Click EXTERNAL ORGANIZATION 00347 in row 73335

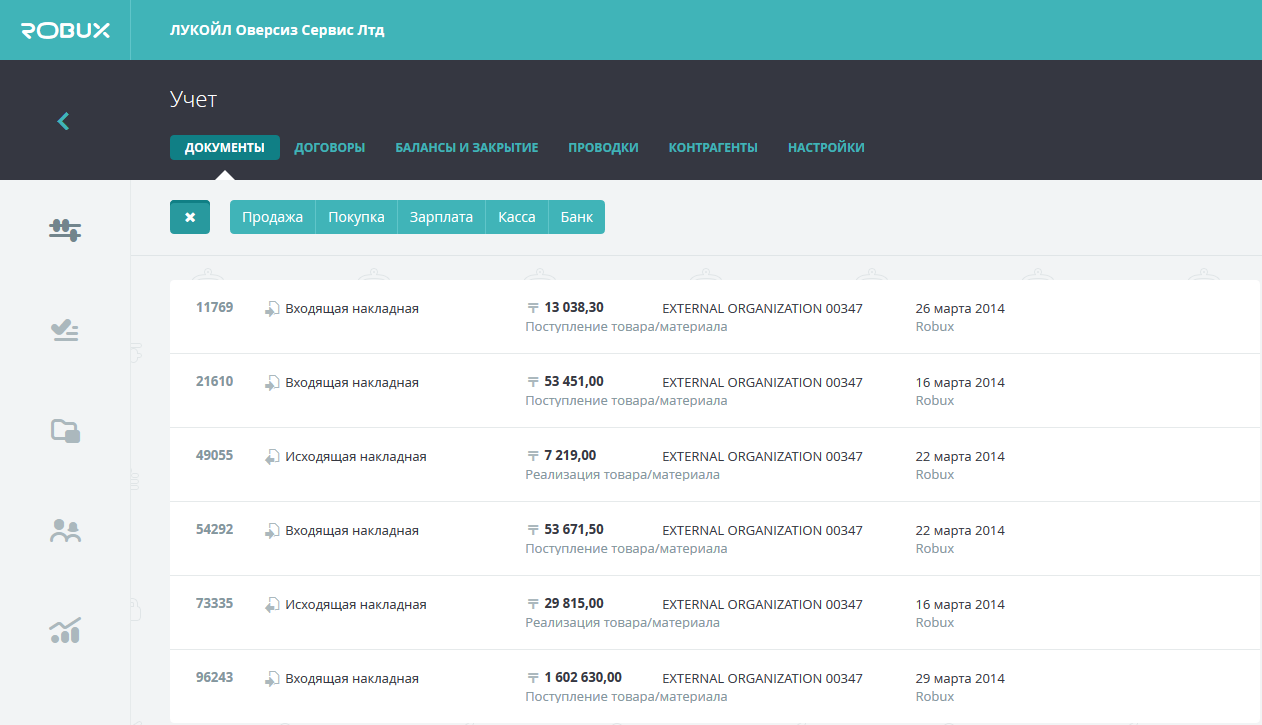[763, 605]
